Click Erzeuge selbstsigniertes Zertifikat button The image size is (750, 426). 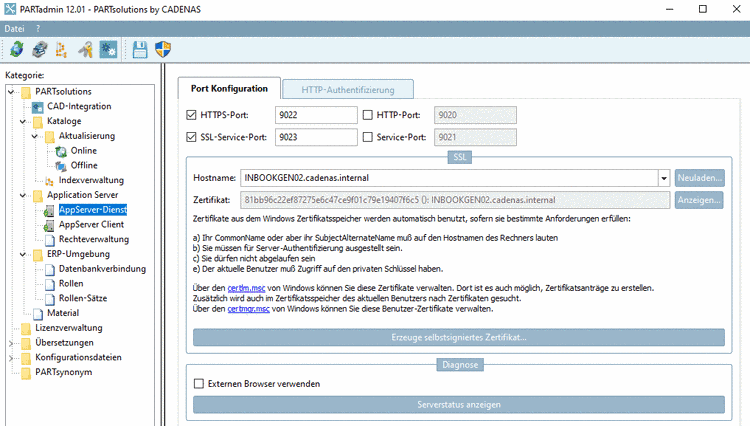(x=459, y=338)
